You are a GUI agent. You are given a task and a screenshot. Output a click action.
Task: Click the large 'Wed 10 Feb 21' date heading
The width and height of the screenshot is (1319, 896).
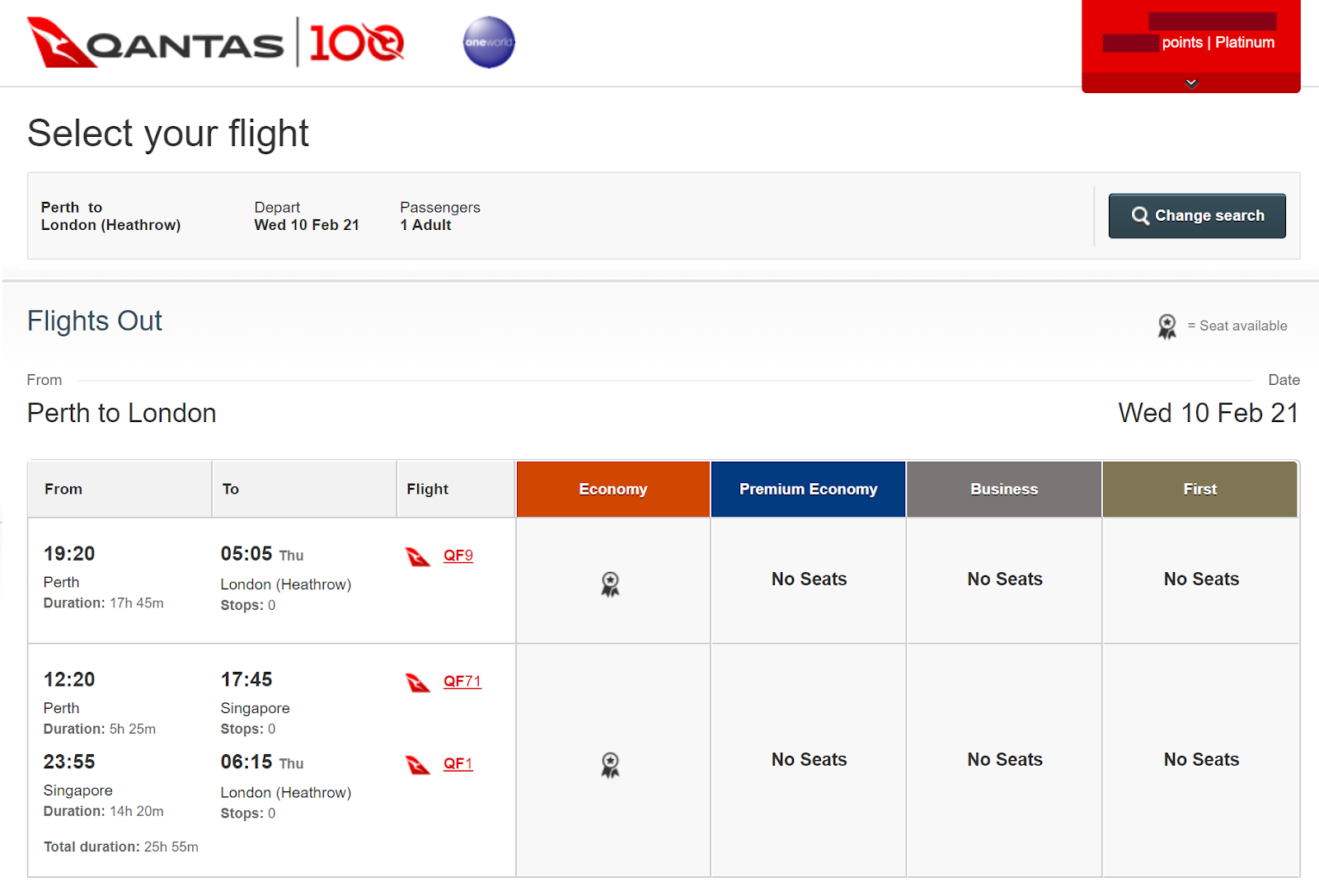1209,413
